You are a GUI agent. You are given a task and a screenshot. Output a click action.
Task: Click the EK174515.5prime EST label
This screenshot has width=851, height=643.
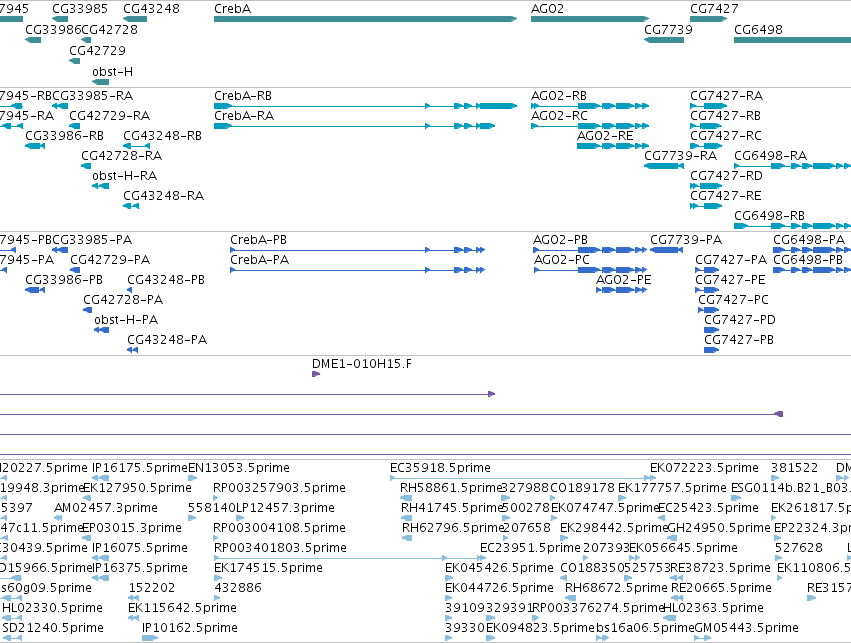[x=268, y=568]
